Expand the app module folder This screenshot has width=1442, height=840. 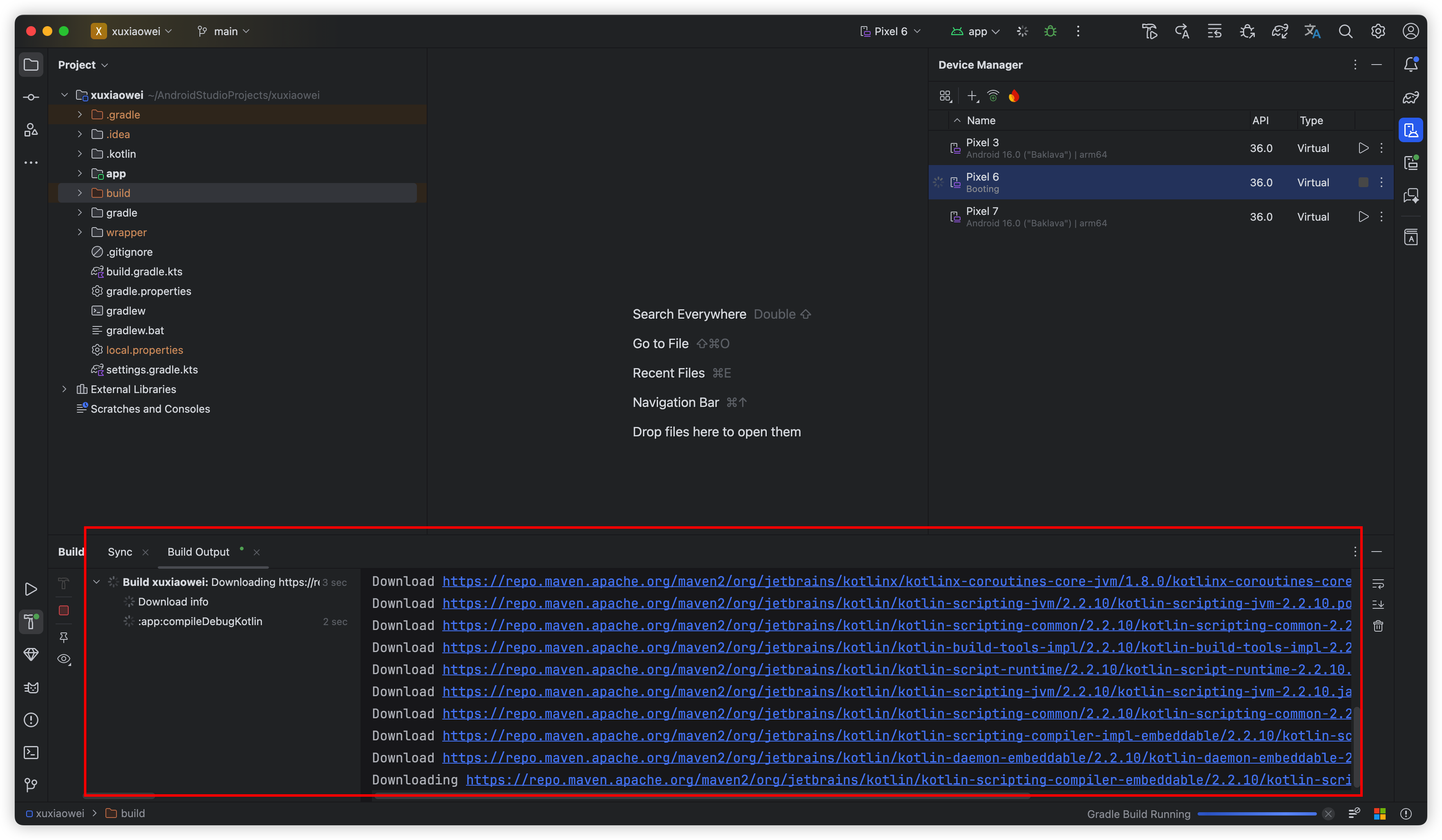tap(80, 173)
